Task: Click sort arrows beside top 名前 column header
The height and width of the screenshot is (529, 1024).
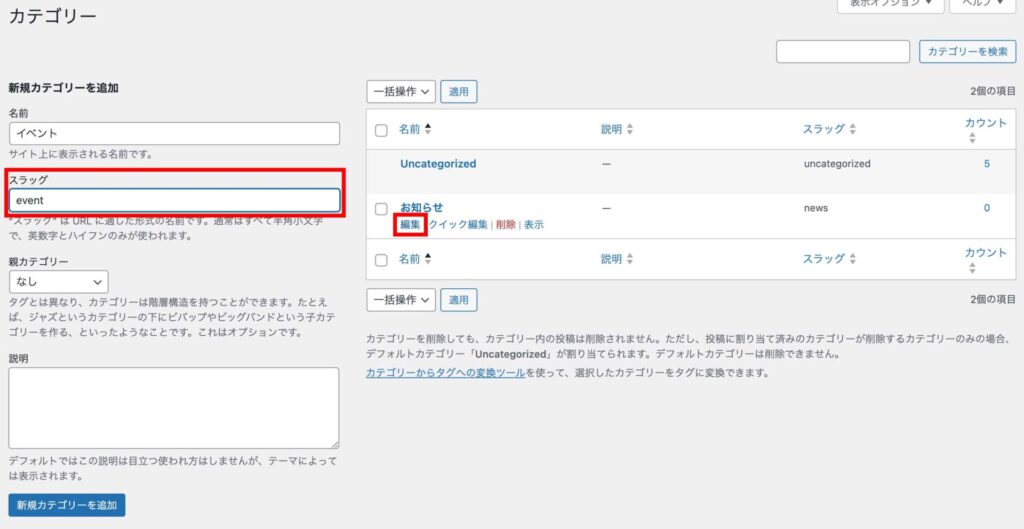Action: (429, 129)
